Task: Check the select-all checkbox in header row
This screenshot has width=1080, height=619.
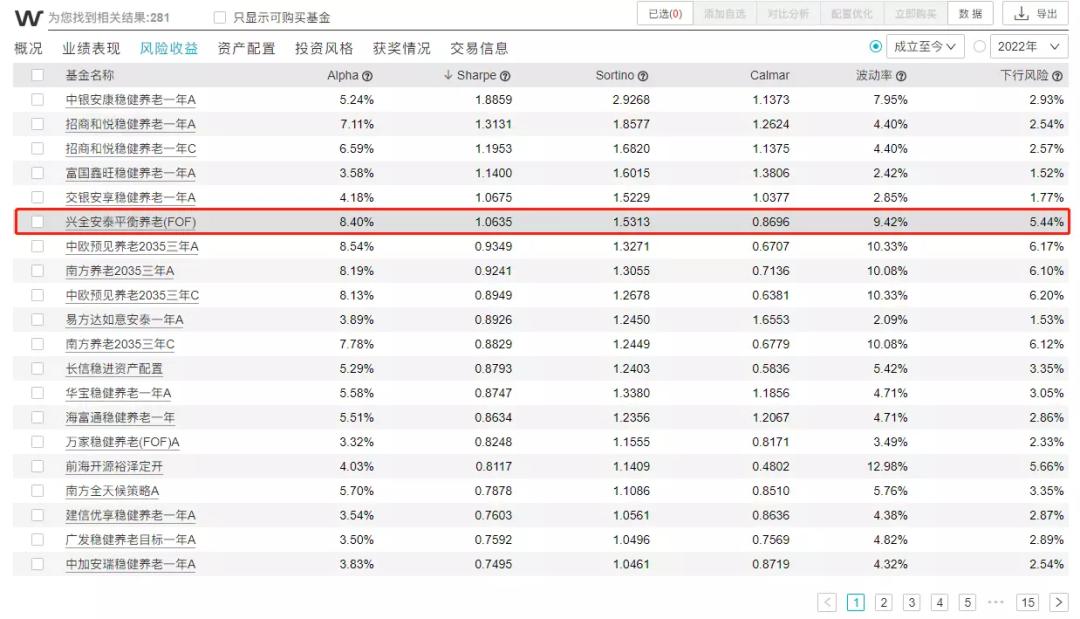Action: pyautogui.click(x=36, y=75)
